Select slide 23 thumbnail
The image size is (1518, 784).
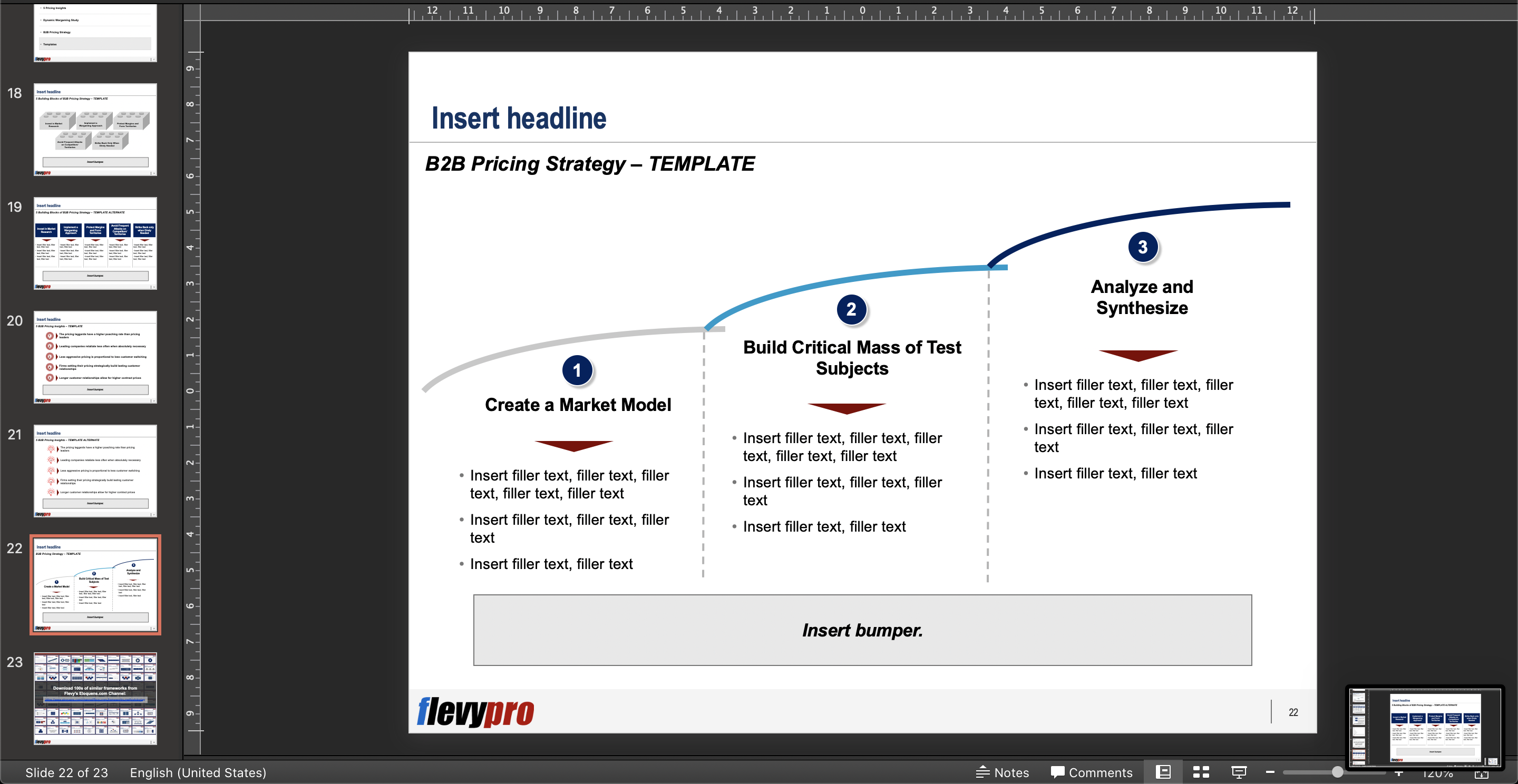tap(95, 699)
